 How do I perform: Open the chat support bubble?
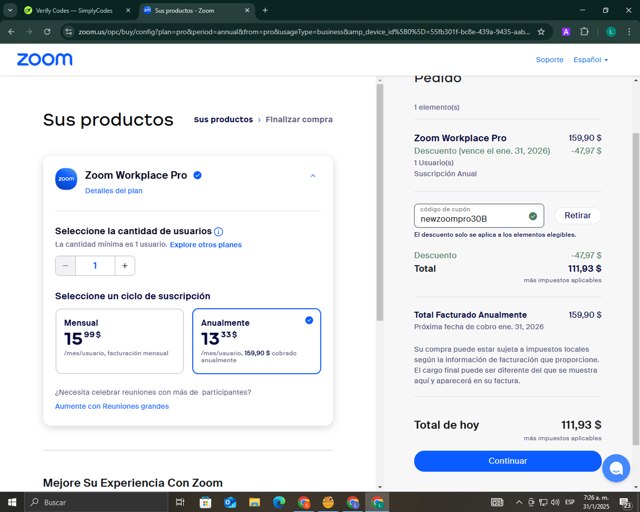616,468
